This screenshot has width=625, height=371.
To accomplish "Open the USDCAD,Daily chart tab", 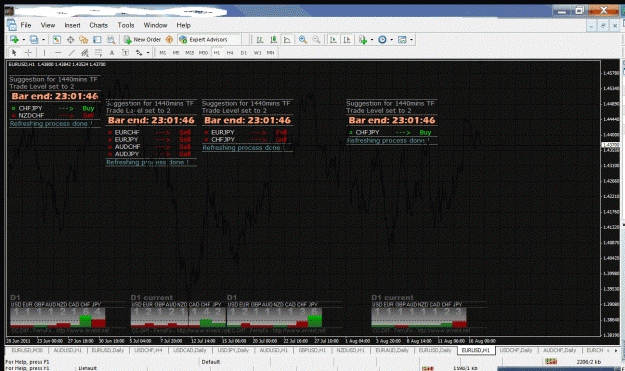I will 190,350.
